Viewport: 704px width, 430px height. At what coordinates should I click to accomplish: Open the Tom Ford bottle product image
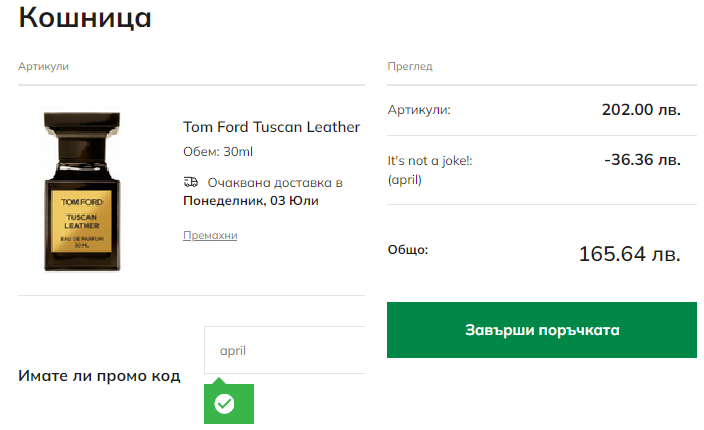(x=82, y=192)
